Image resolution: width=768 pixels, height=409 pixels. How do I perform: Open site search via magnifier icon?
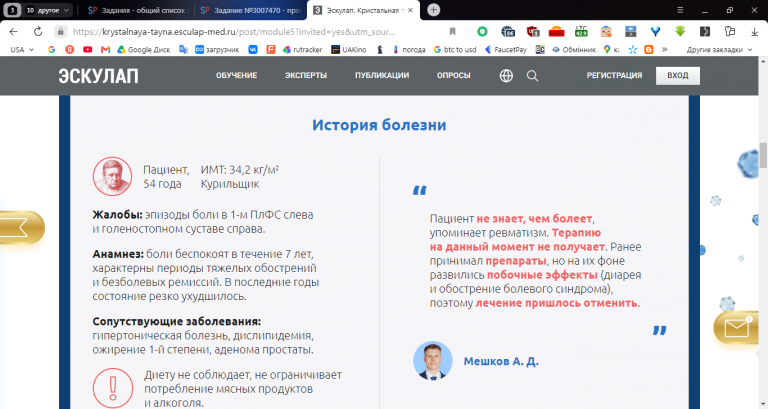[x=532, y=76]
